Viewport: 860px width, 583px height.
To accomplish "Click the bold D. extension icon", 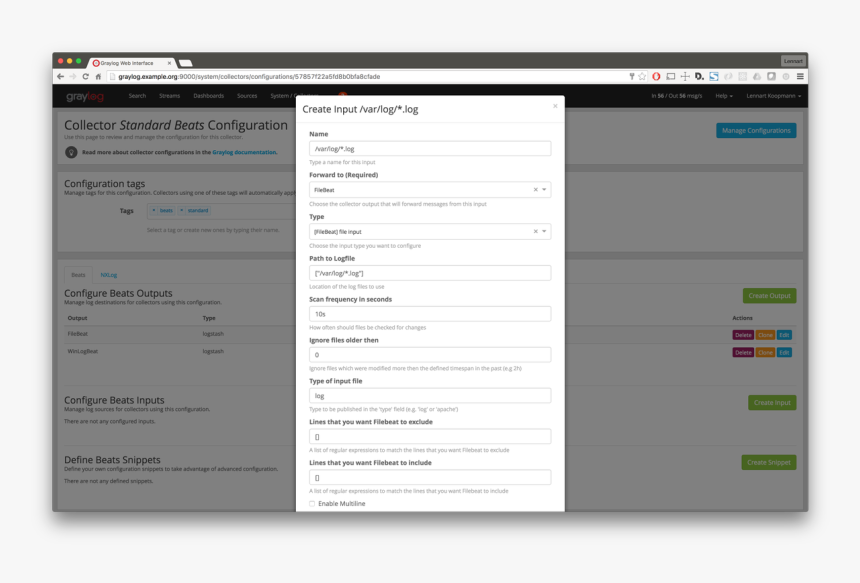I will pos(699,77).
